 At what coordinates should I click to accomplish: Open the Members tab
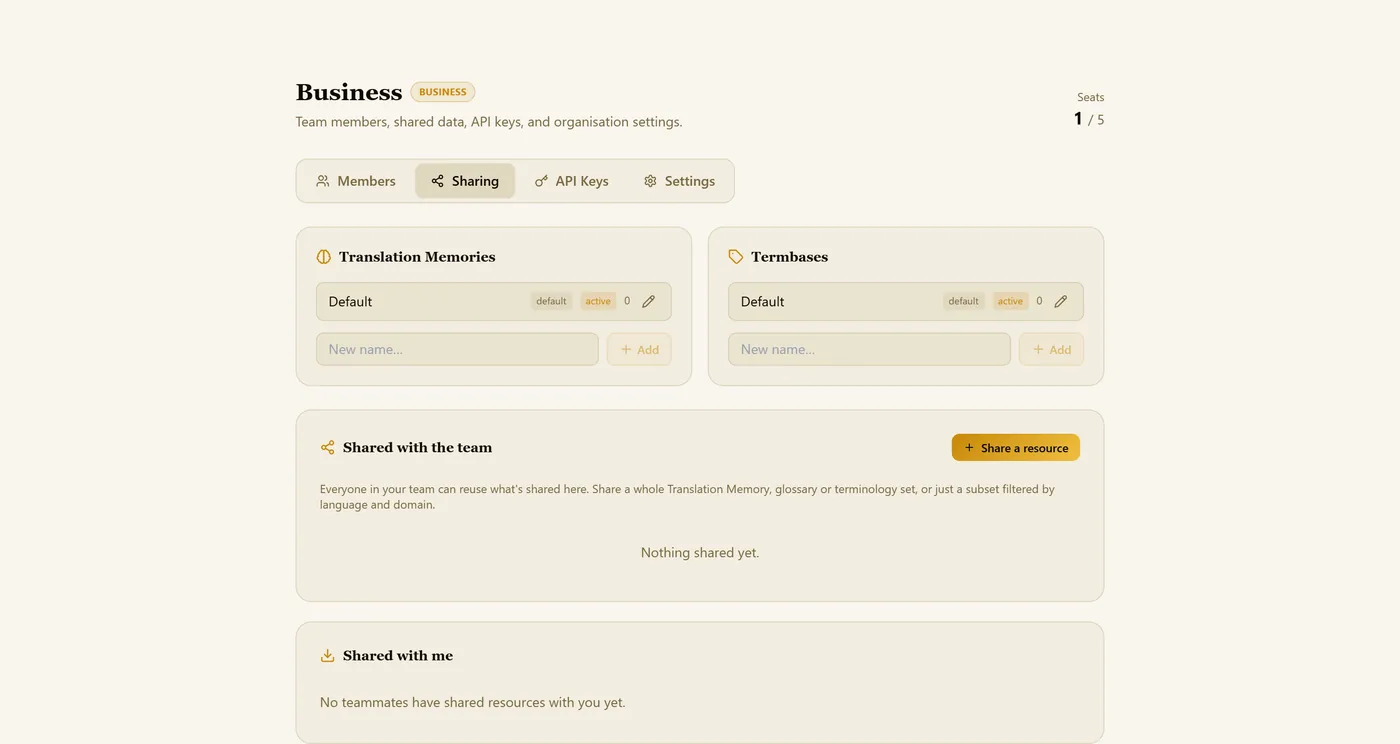click(x=356, y=181)
